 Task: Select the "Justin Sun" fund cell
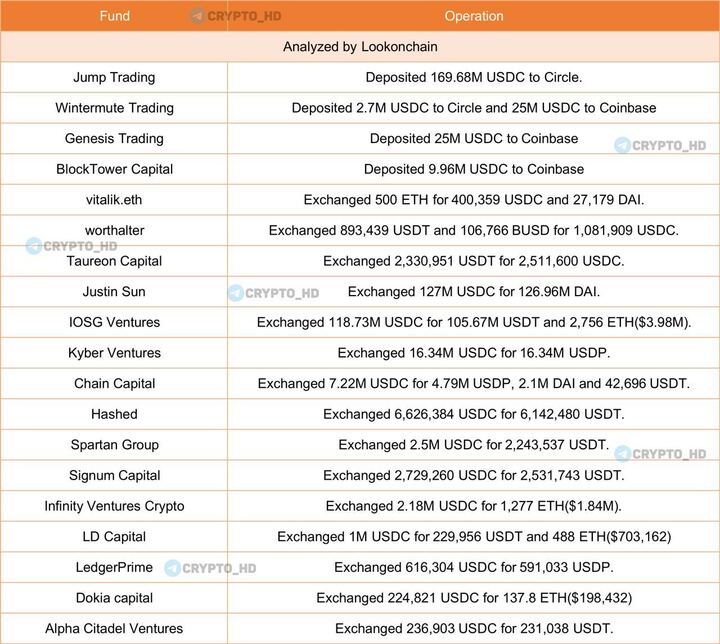(x=114, y=292)
